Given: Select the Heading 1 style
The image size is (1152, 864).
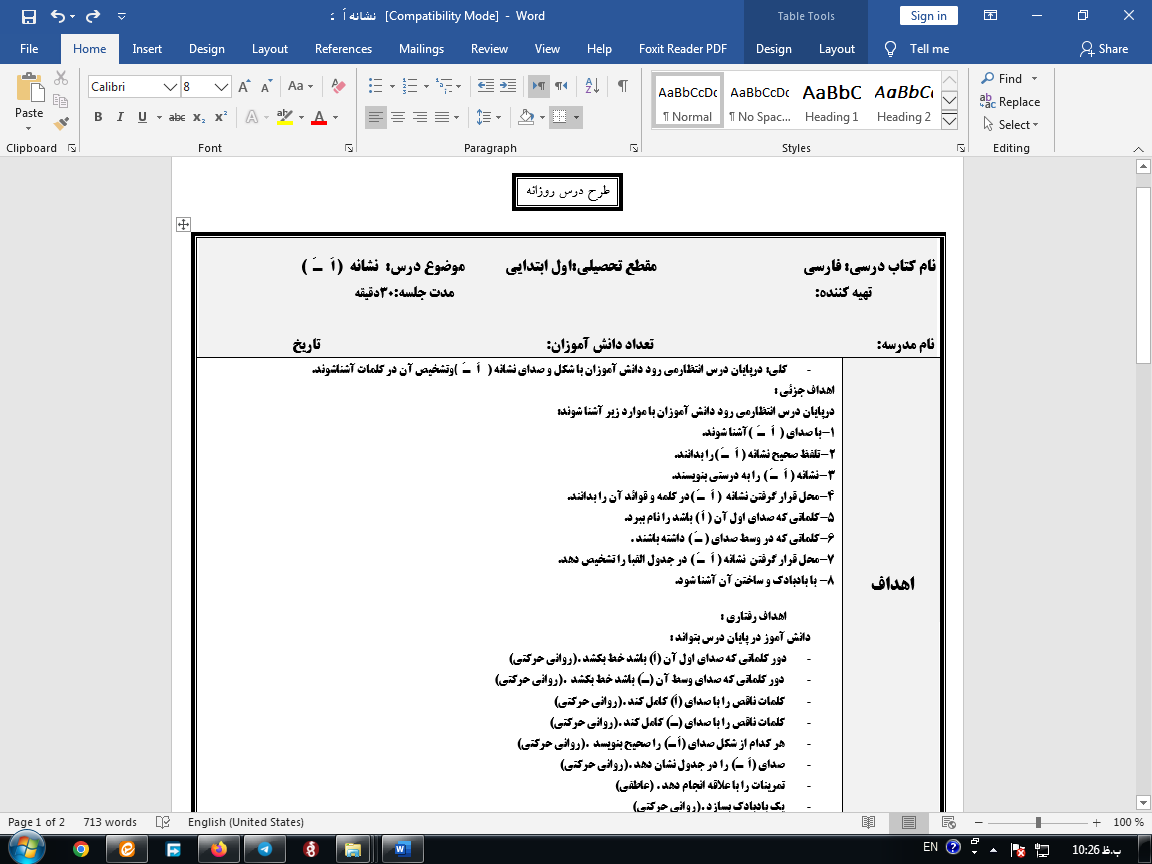Looking at the screenshot, I should click(831, 101).
